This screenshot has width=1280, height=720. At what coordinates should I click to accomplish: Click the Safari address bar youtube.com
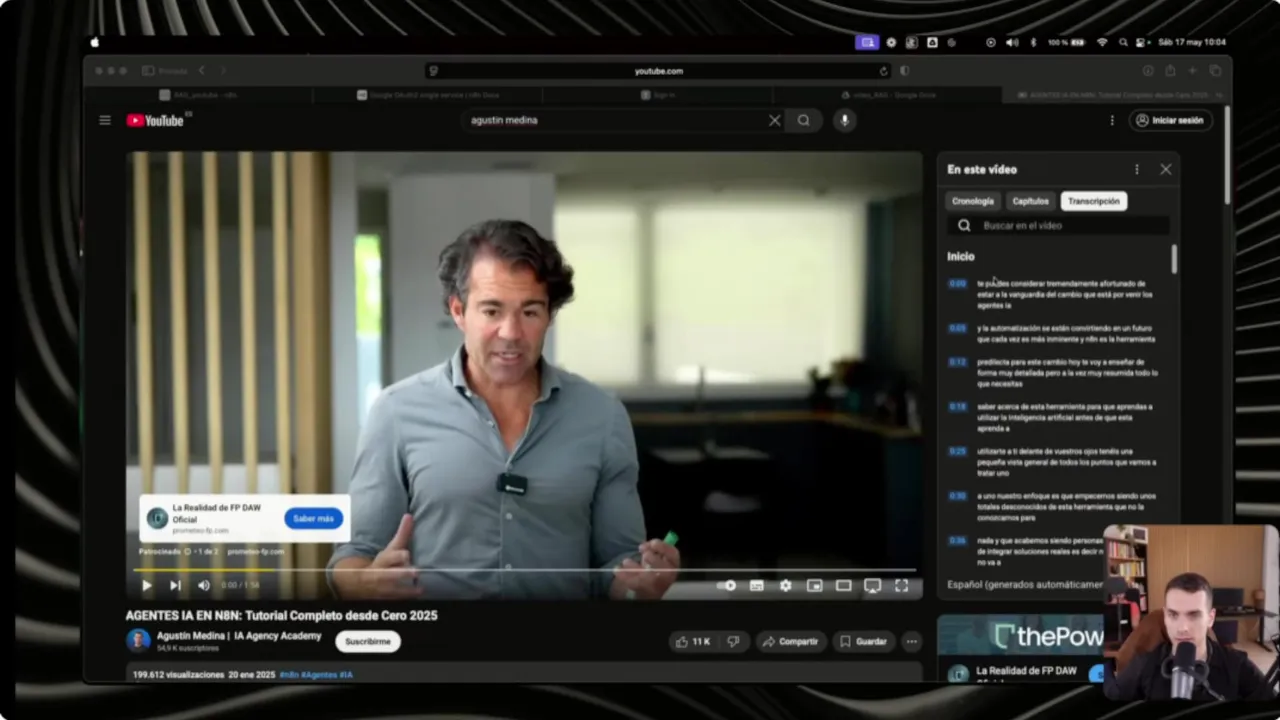click(x=658, y=71)
